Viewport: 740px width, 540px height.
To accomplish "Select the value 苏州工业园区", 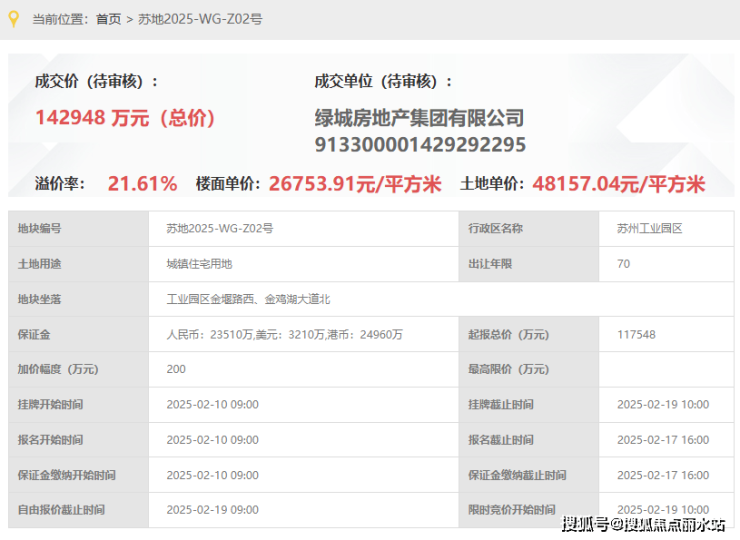I will (x=650, y=228).
